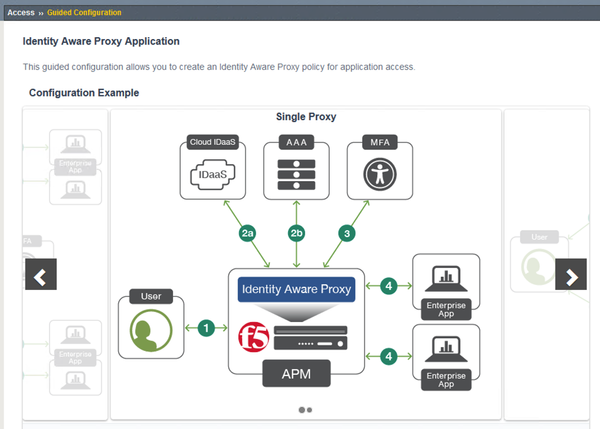The width and height of the screenshot is (600, 429).
Task: Click the green step 3 circle
Action: (x=347, y=233)
